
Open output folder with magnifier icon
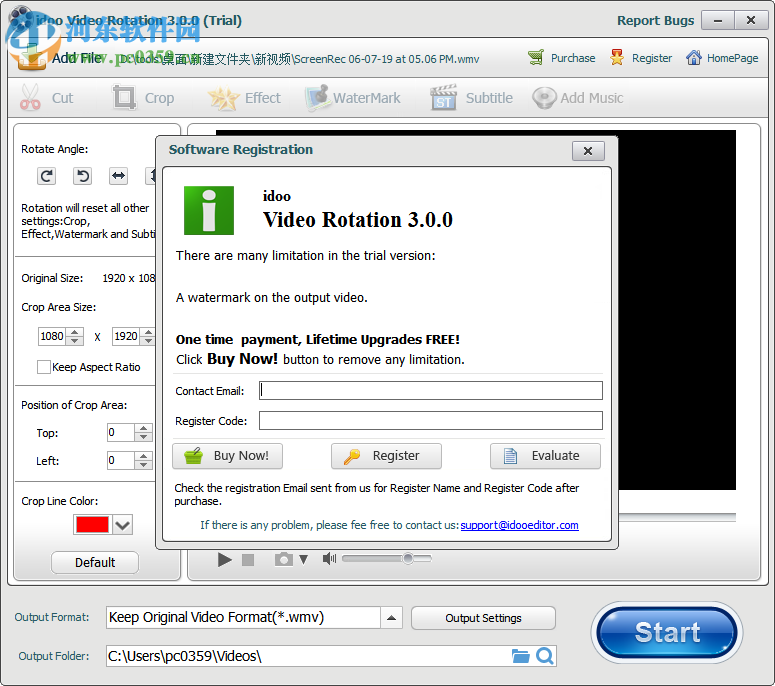tap(545, 656)
